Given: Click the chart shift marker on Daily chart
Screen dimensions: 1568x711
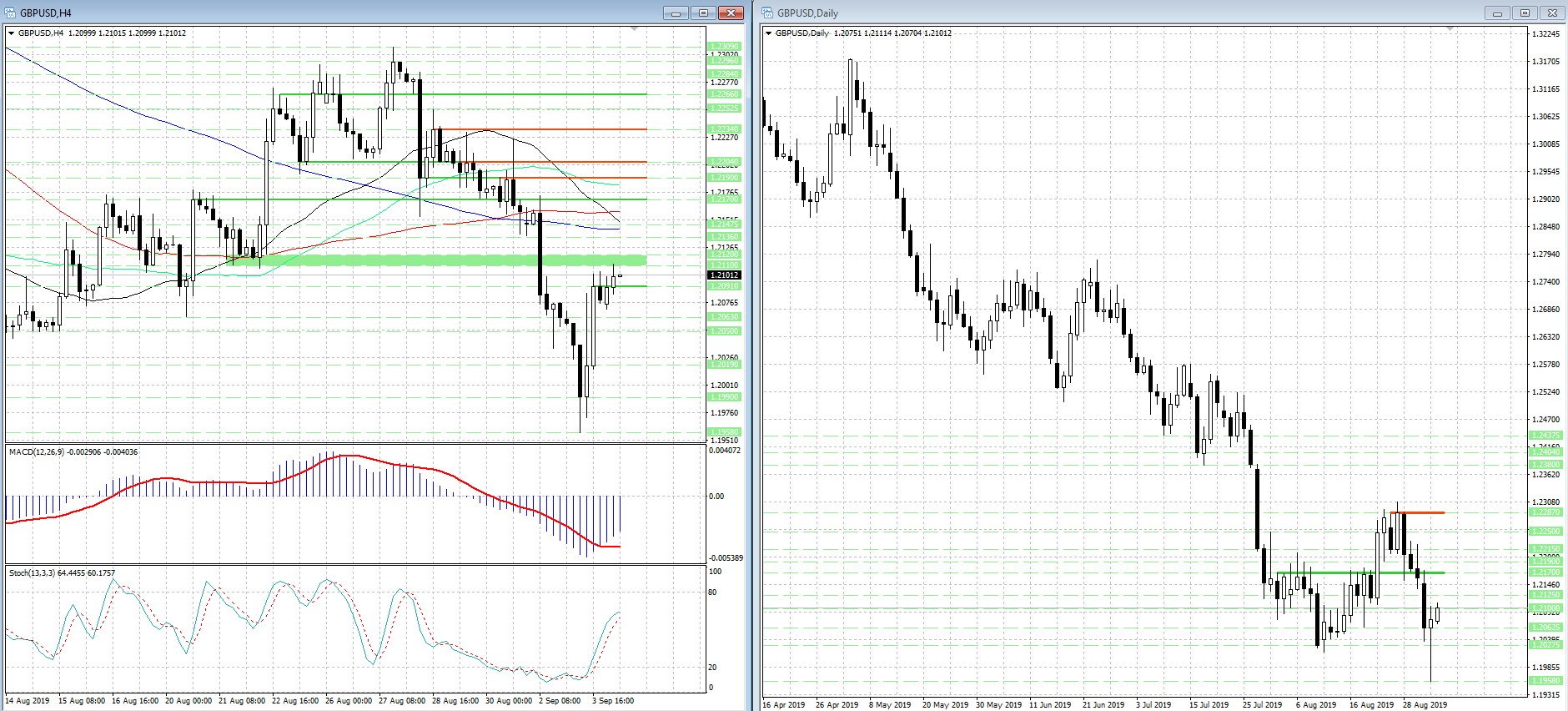Looking at the screenshot, I should 1450,29.
